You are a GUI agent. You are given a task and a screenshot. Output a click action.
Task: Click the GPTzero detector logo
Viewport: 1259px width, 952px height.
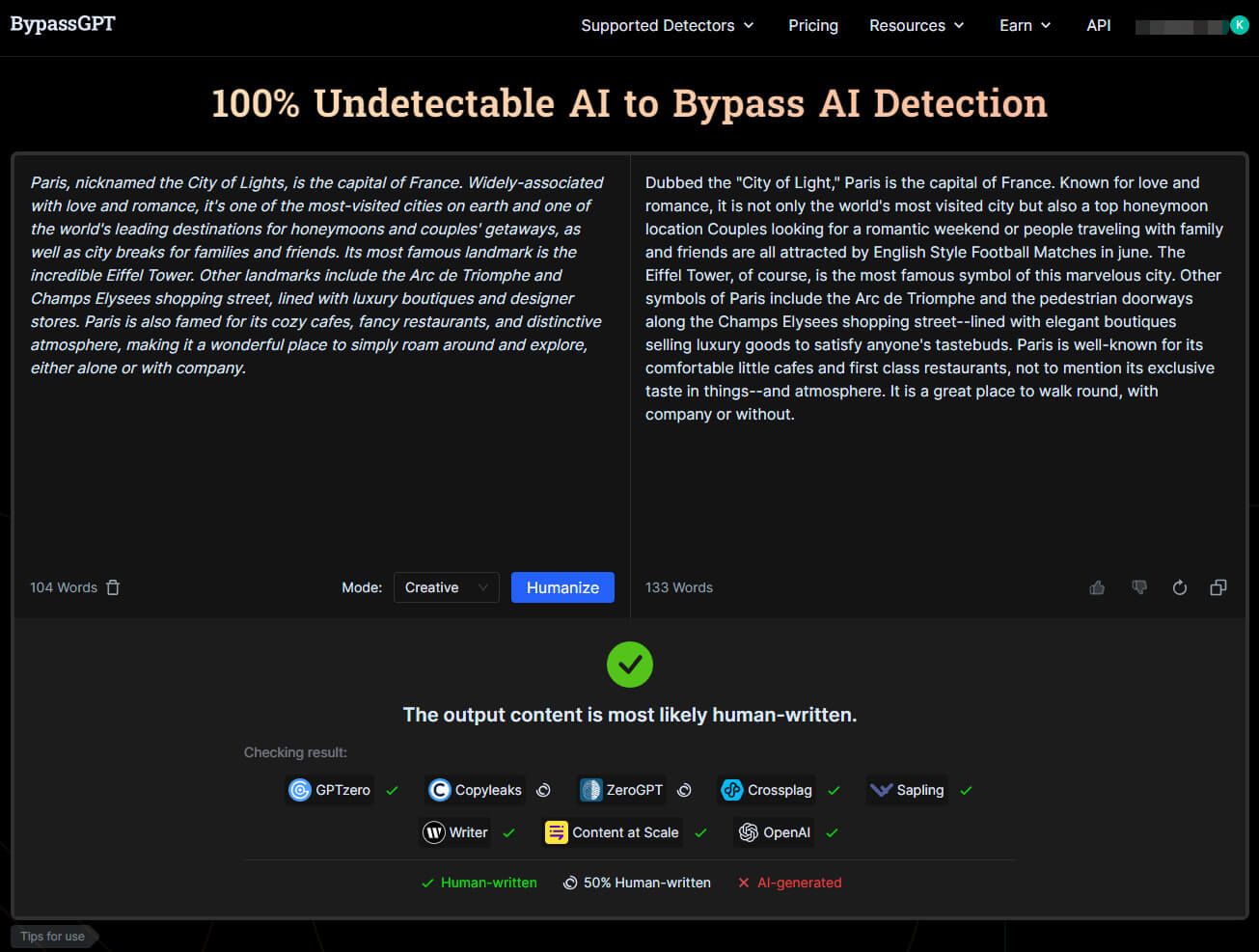pyautogui.click(x=300, y=790)
